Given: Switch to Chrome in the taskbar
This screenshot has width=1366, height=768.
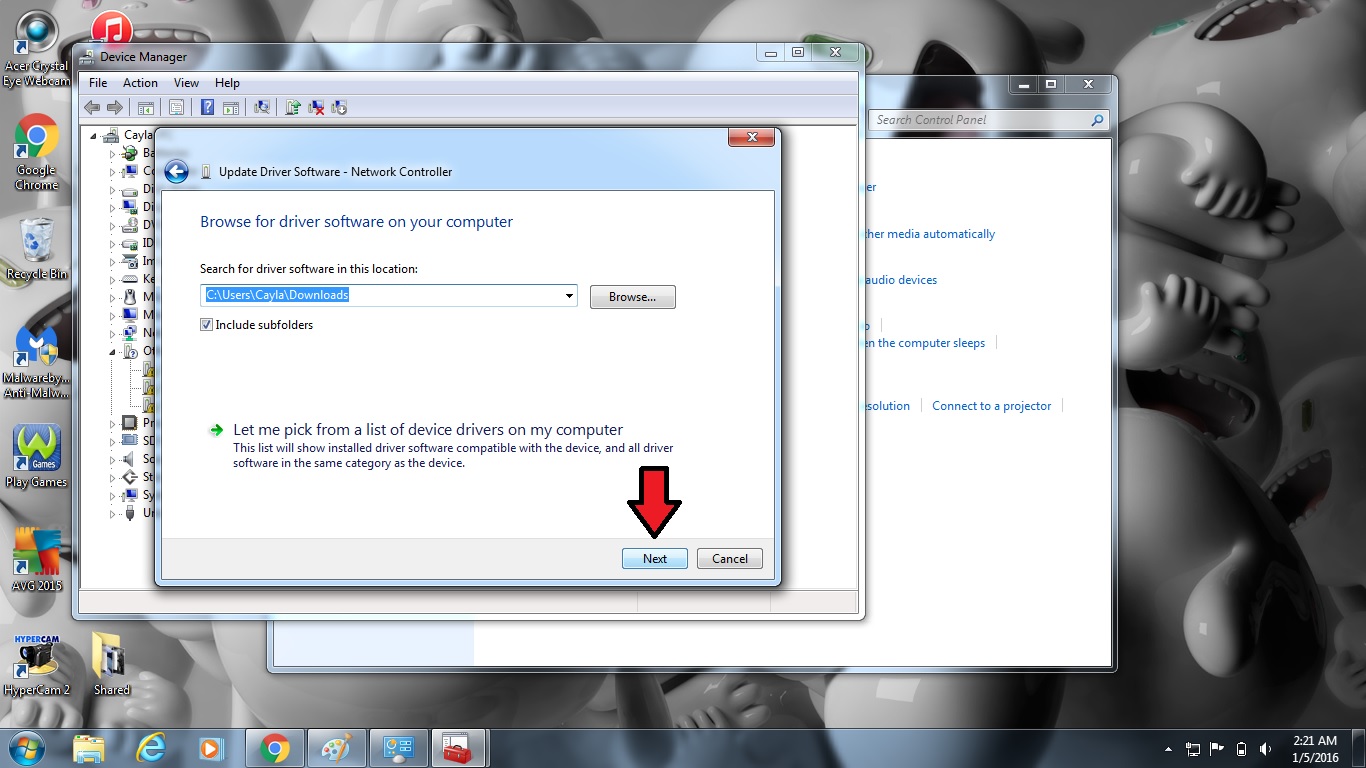Looking at the screenshot, I should 274,748.
